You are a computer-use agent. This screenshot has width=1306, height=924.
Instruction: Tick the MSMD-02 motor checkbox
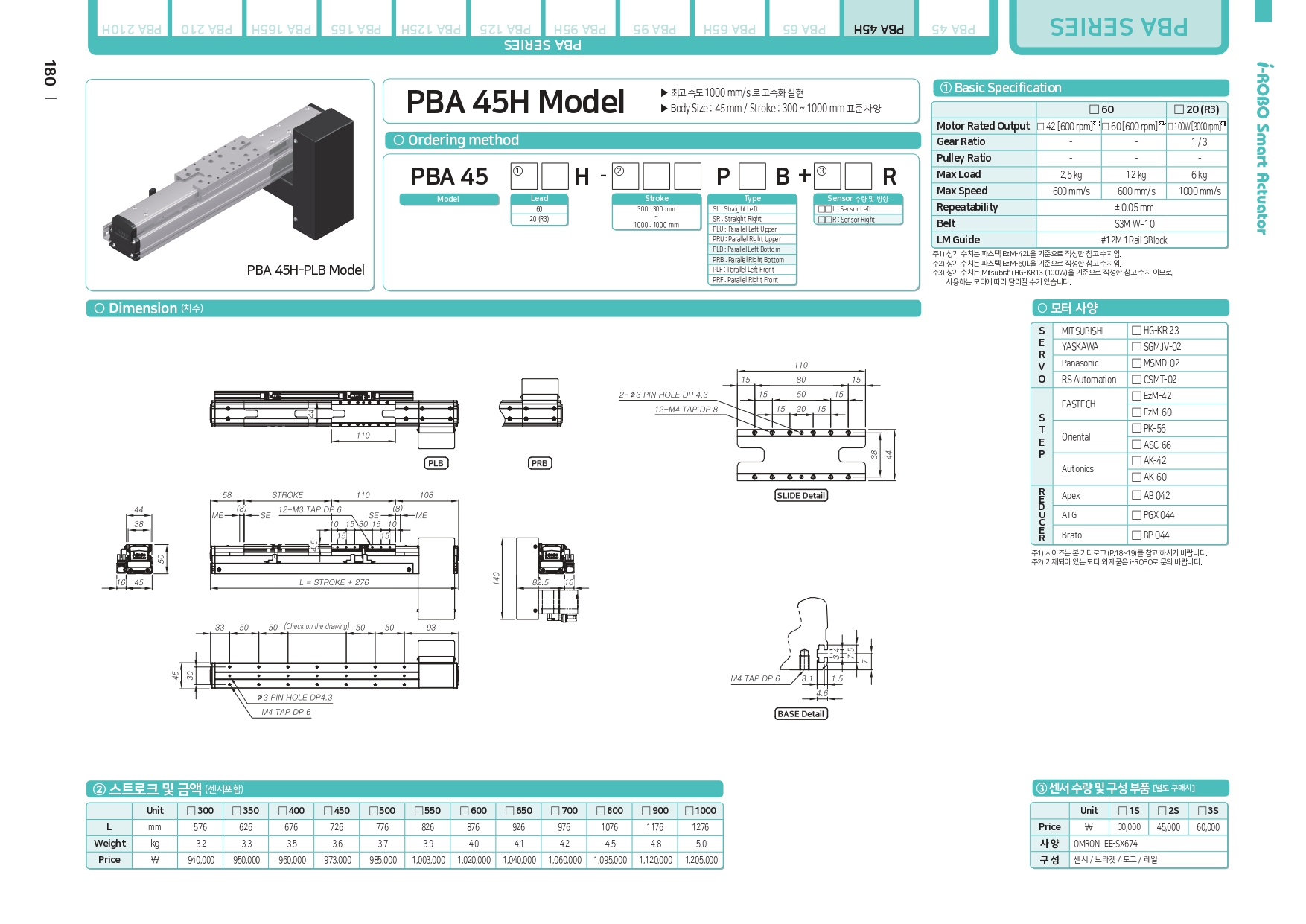tap(1136, 363)
